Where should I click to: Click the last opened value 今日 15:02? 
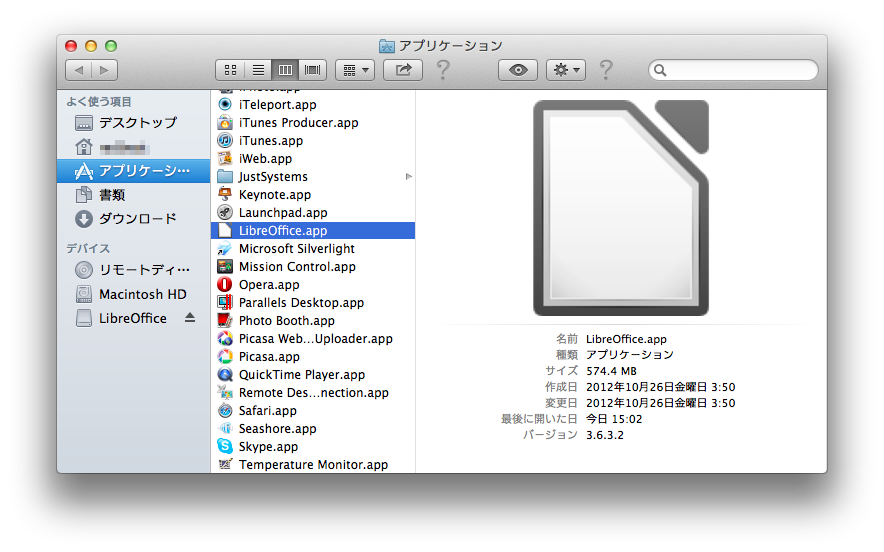pyautogui.click(x=614, y=419)
